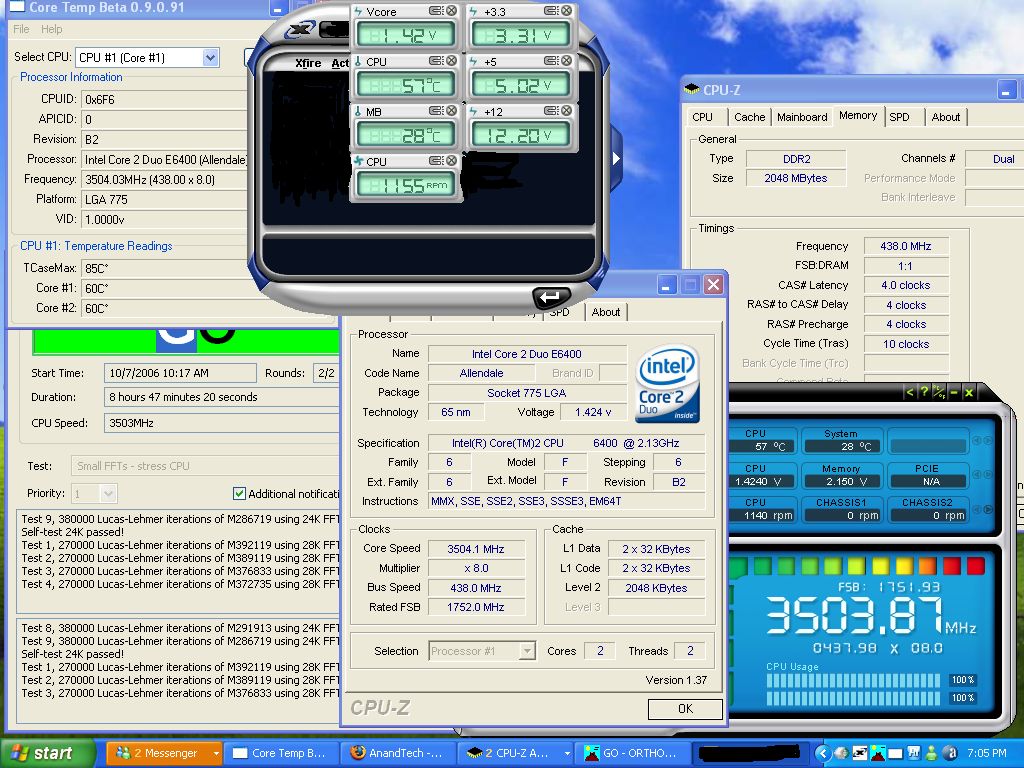The width and height of the screenshot is (1024, 768).
Task: Click the Xfire return arrow button
Action: [551, 297]
